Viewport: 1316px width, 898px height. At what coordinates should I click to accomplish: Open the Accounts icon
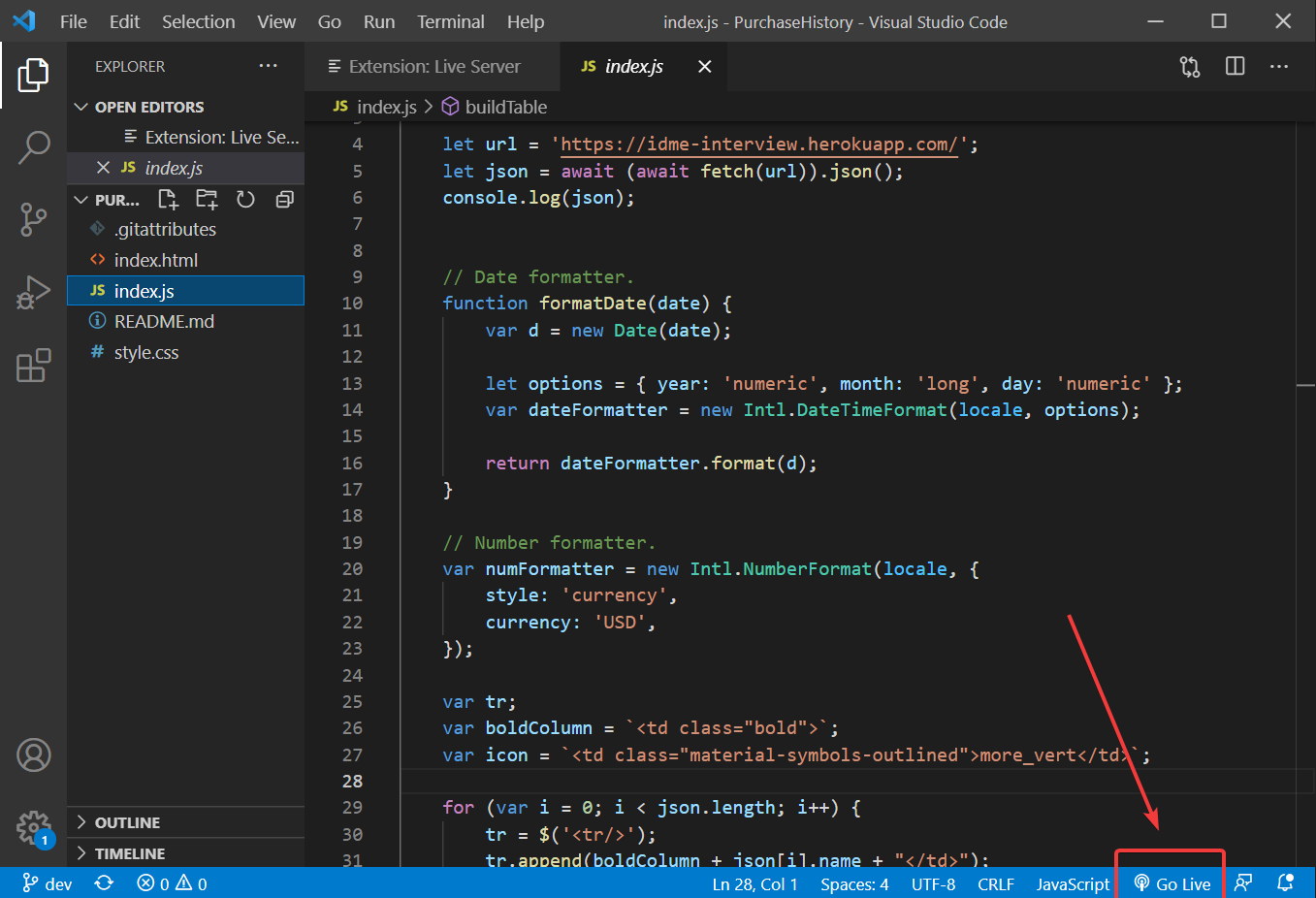pos(33,755)
